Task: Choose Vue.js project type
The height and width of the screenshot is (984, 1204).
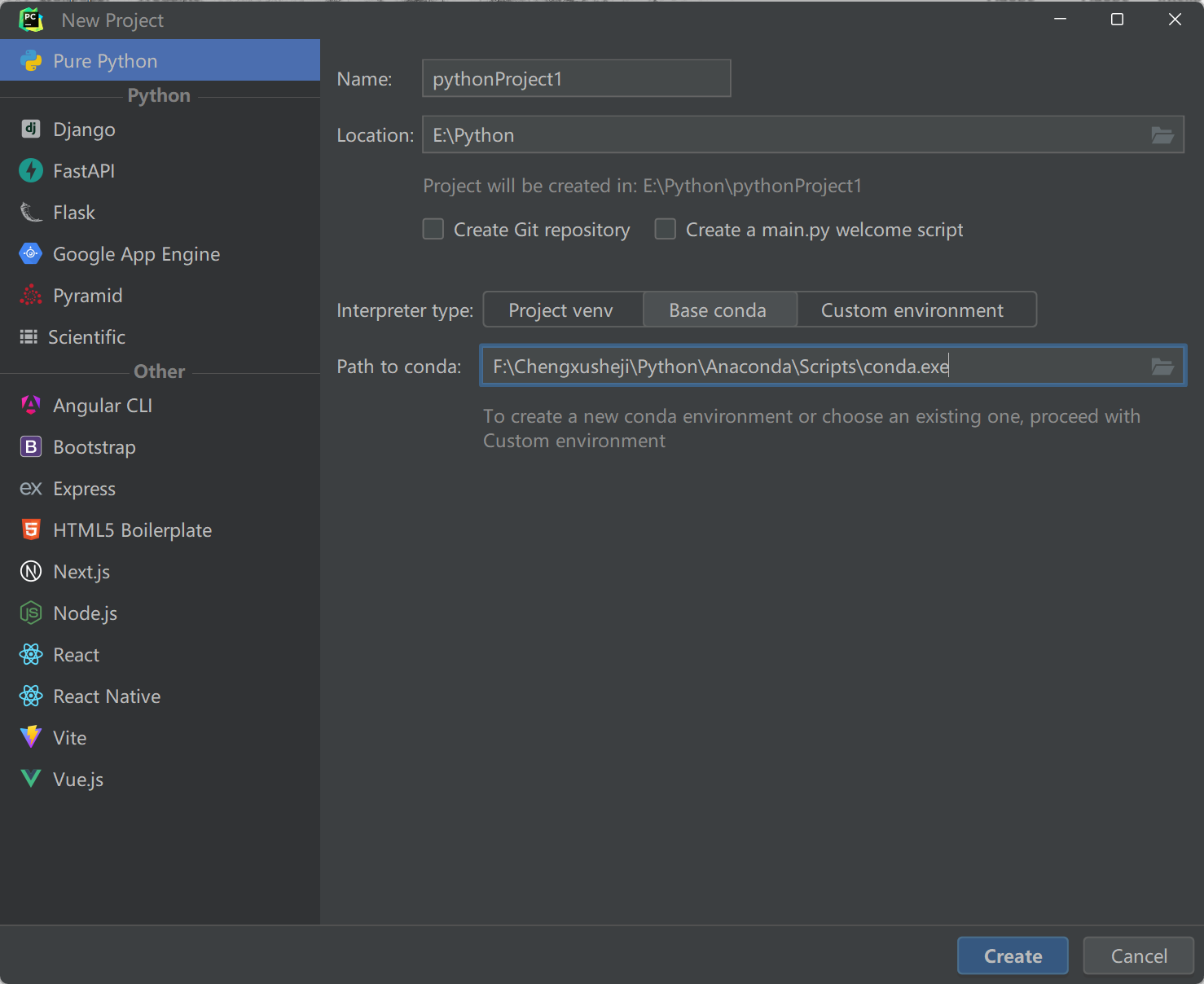Action: point(160,779)
